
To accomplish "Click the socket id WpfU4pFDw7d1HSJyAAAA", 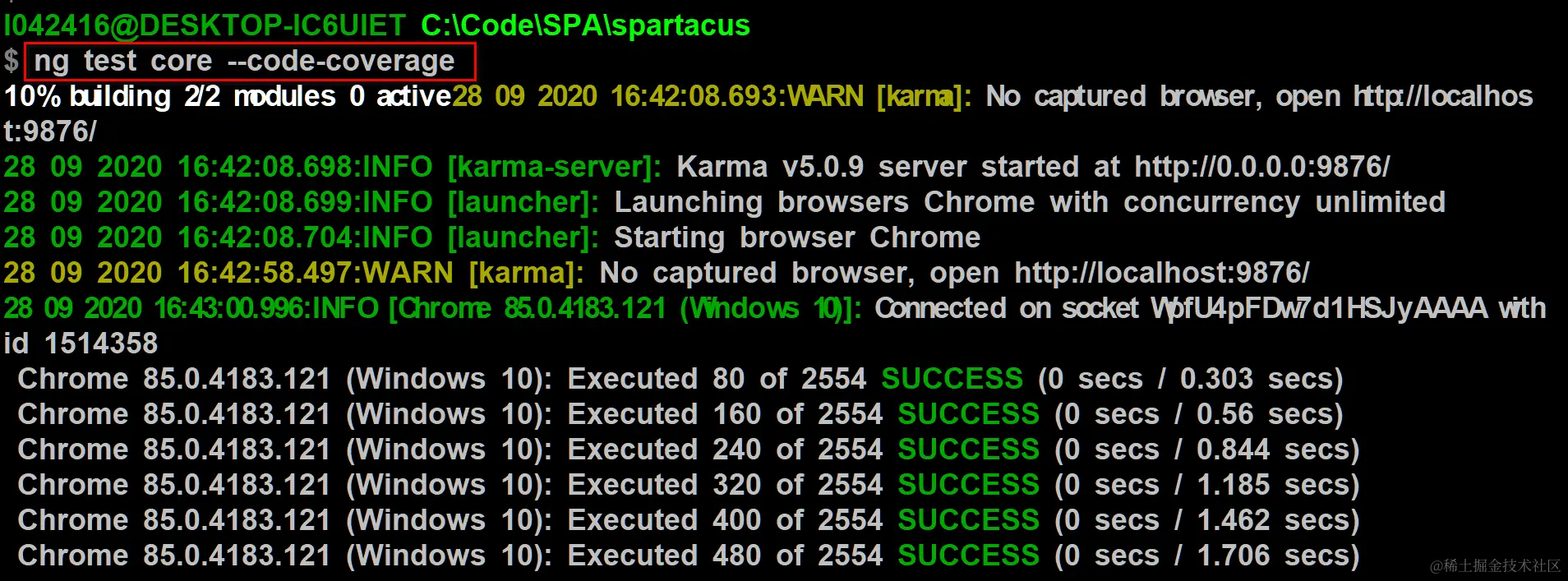I will tap(1320, 308).
